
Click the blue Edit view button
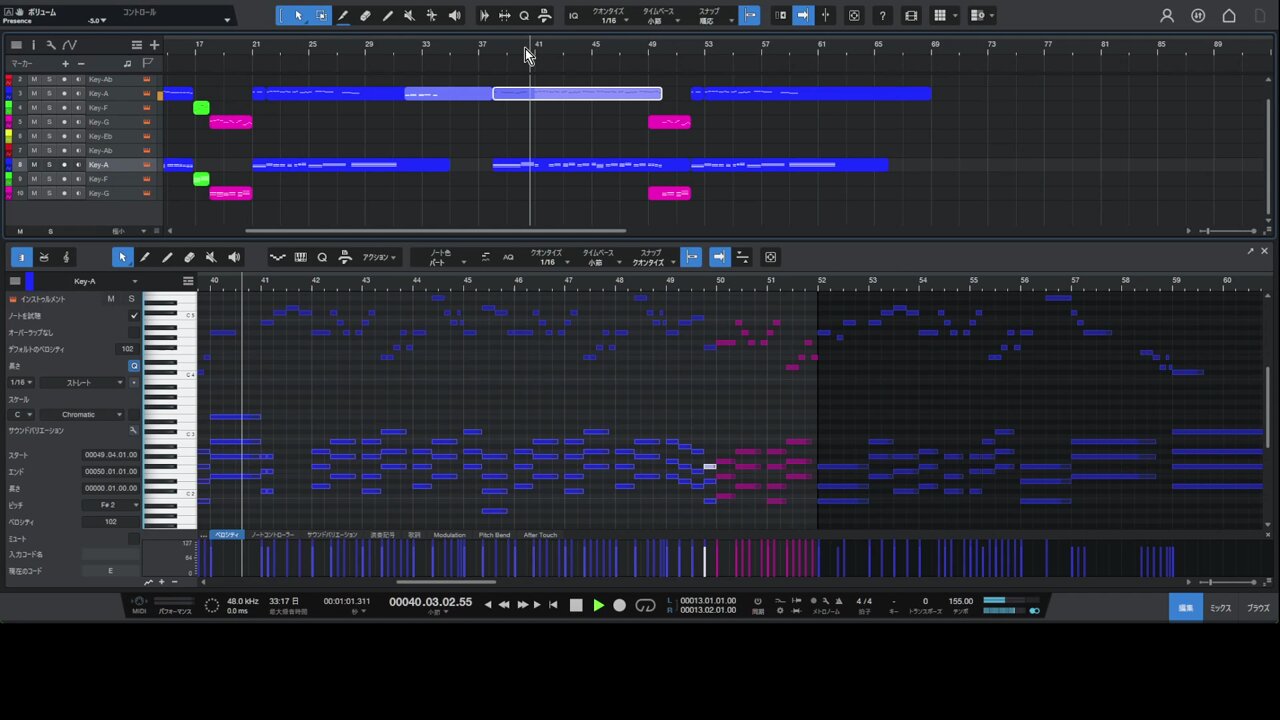[1185, 607]
